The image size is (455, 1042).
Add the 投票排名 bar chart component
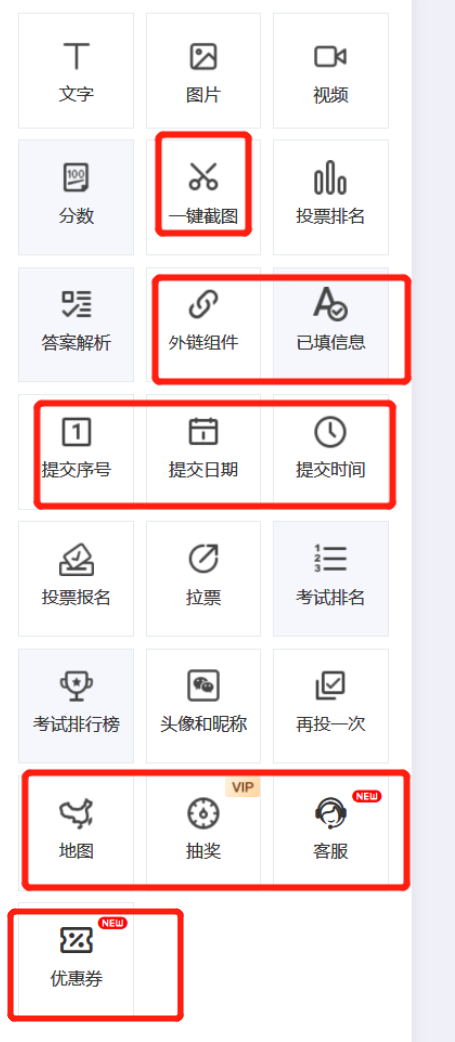pos(331,197)
